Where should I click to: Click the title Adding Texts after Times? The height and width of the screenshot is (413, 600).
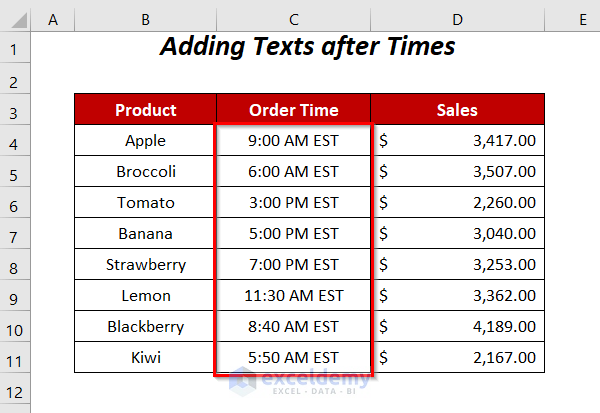tap(307, 47)
